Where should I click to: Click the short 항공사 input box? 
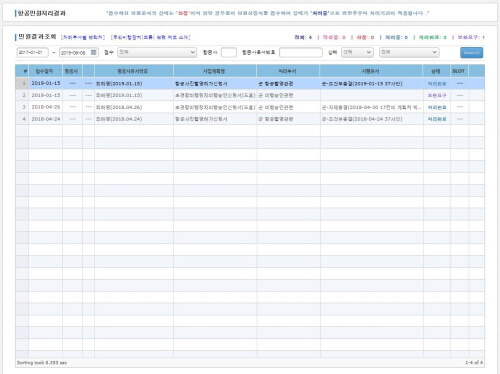[x=229, y=52]
